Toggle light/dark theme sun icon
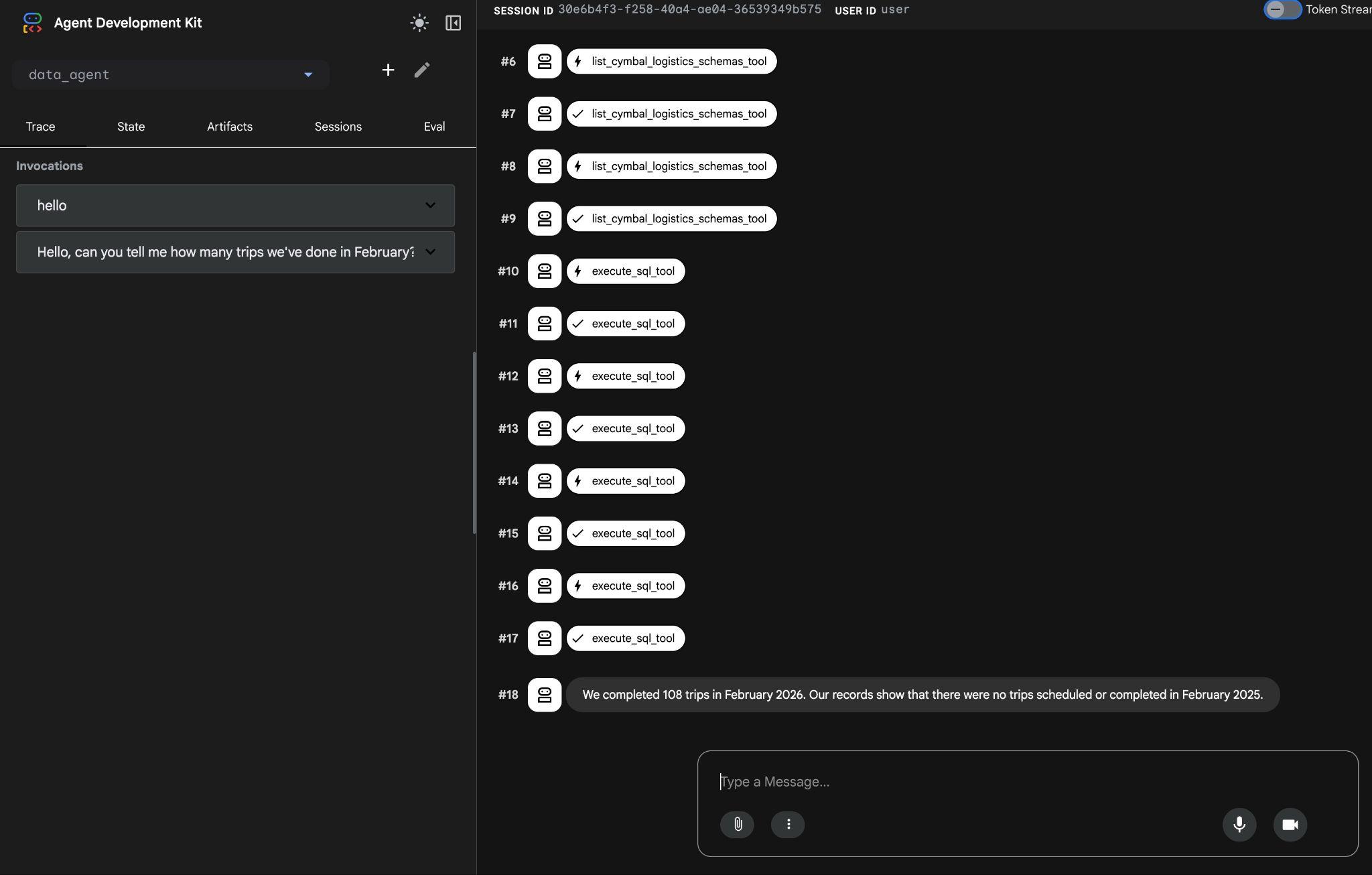The width and height of the screenshot is (1372, 875). point(419,23)
